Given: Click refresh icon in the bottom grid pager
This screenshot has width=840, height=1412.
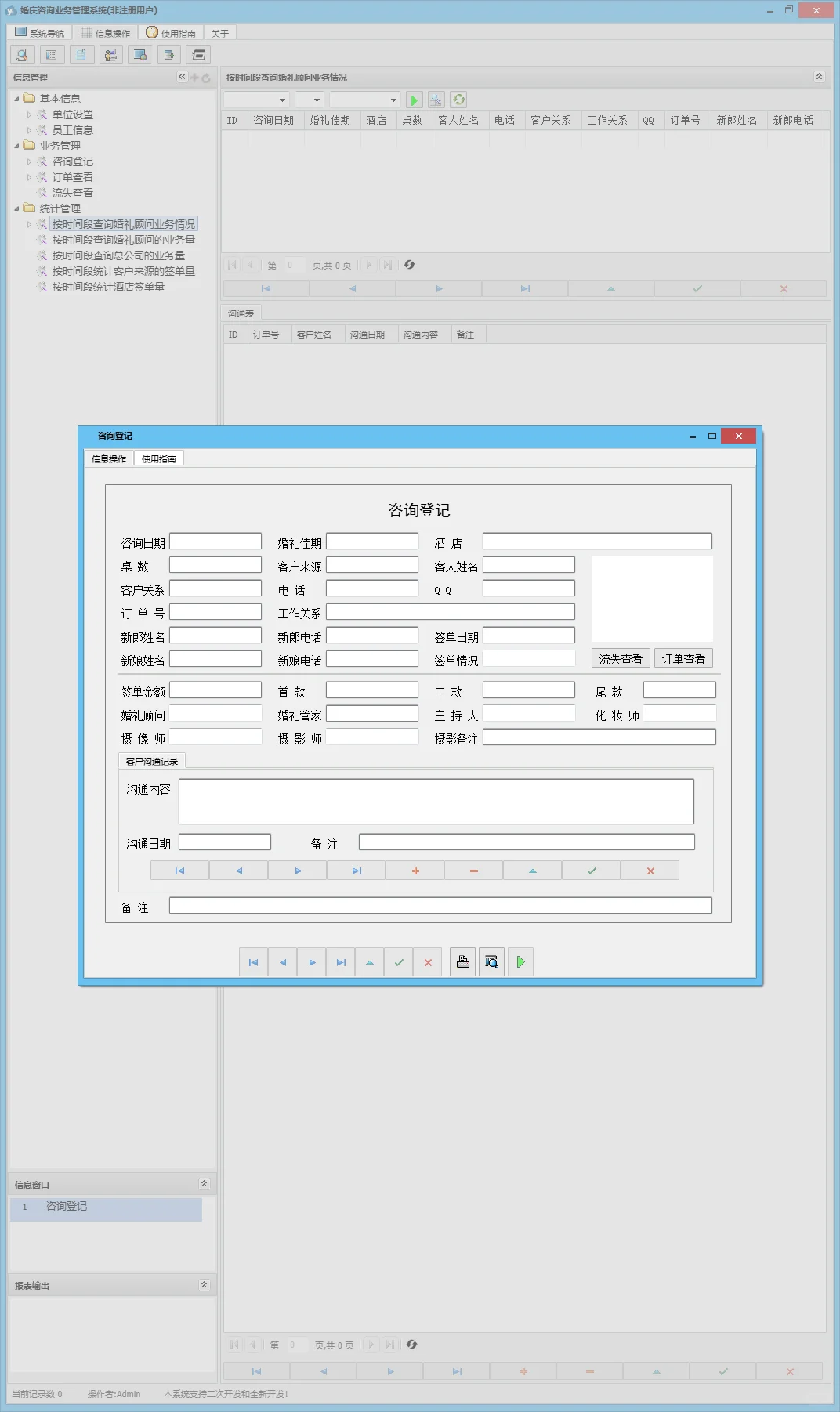Looking at the screenshot, I should [x=411, y=1345].
